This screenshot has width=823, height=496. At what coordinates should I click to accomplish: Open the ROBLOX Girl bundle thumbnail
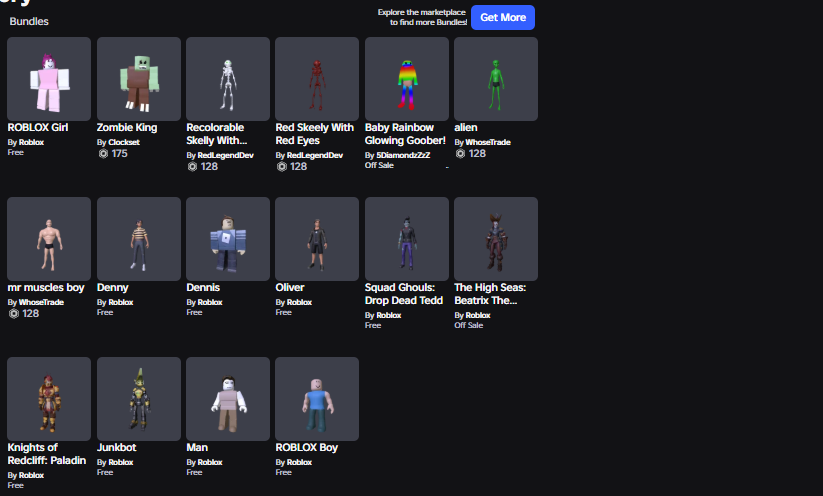(x=49, y=79)
